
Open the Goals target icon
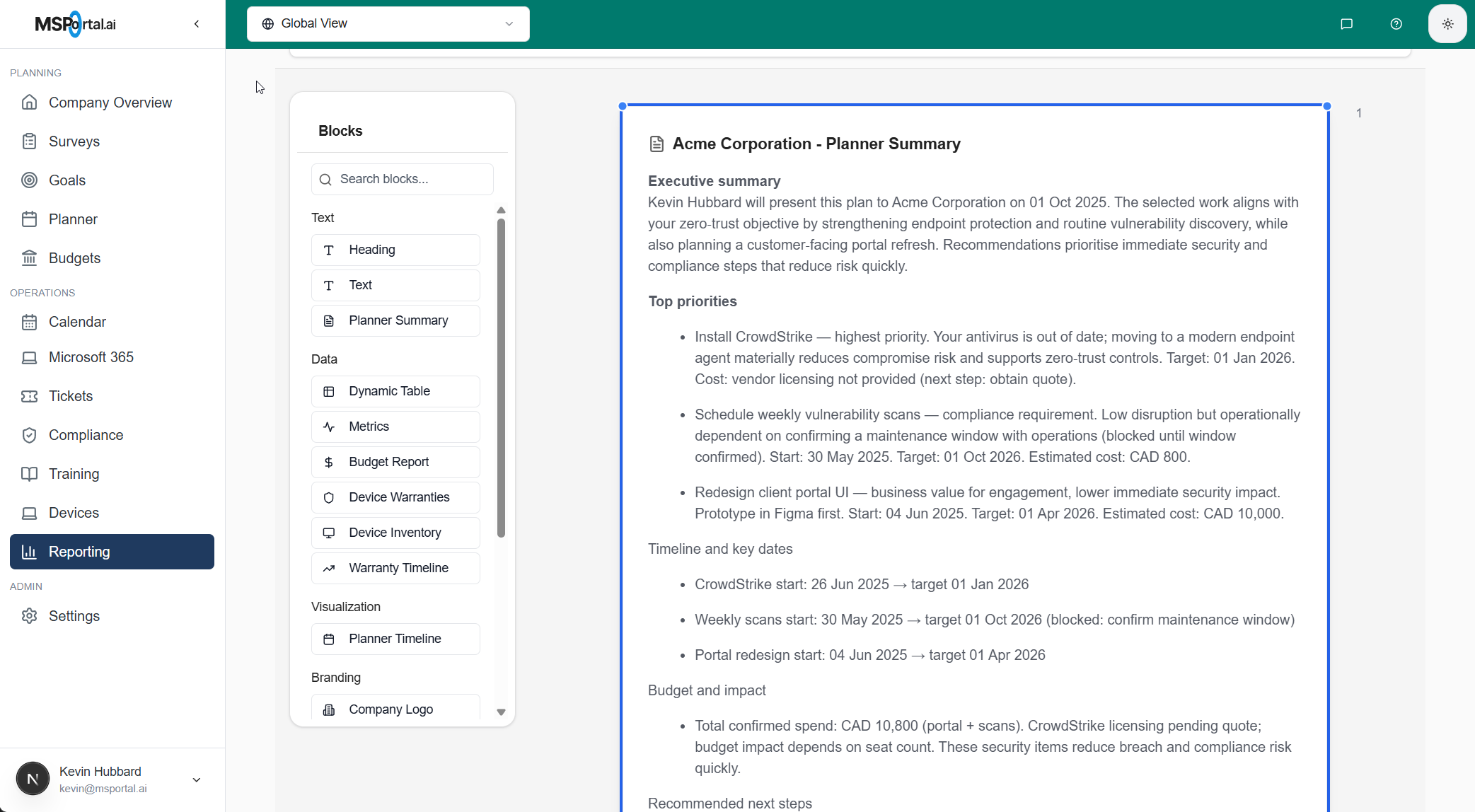tap(29, 180)
